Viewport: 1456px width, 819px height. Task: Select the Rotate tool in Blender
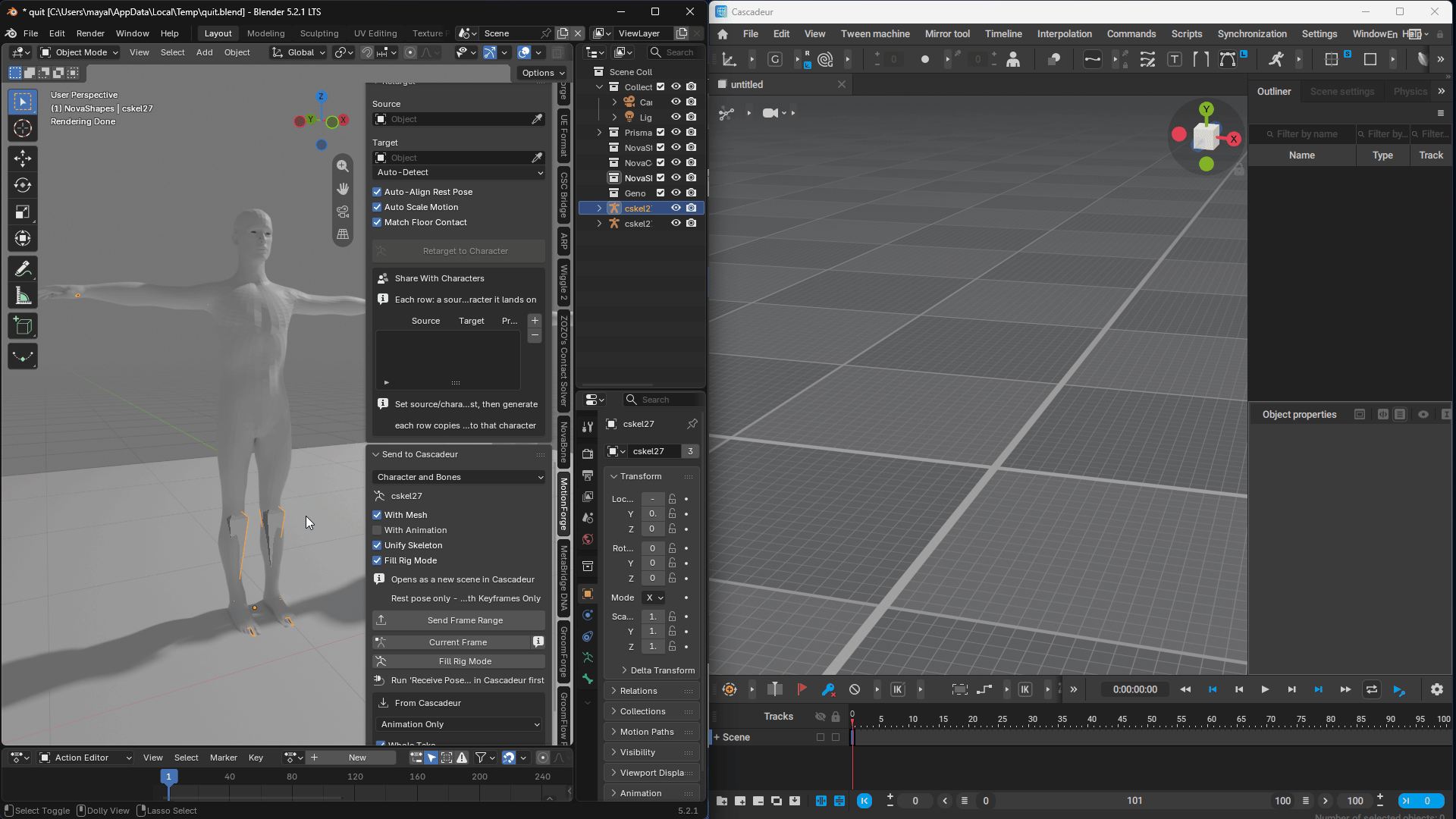point(23,185)
